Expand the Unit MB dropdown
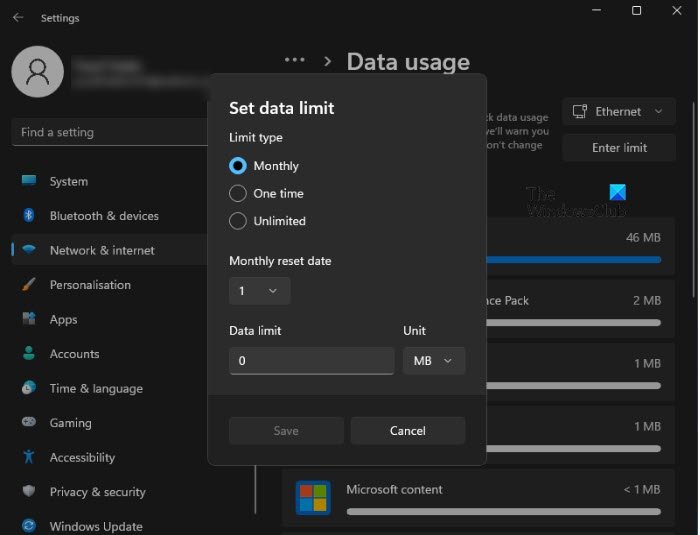This screenshot has height=535, width=700. pos(434,361)
